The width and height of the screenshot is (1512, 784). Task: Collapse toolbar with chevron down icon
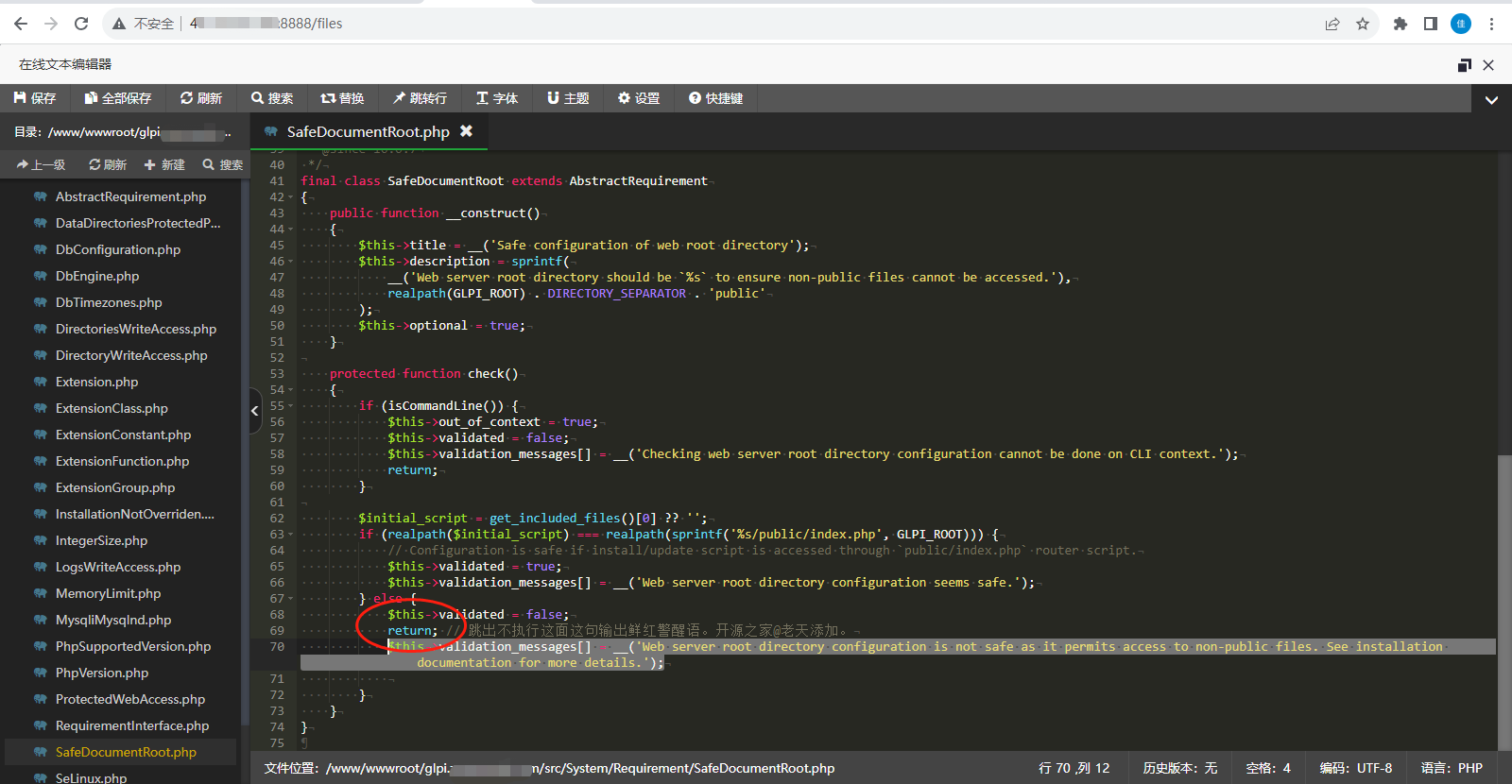1491,99
